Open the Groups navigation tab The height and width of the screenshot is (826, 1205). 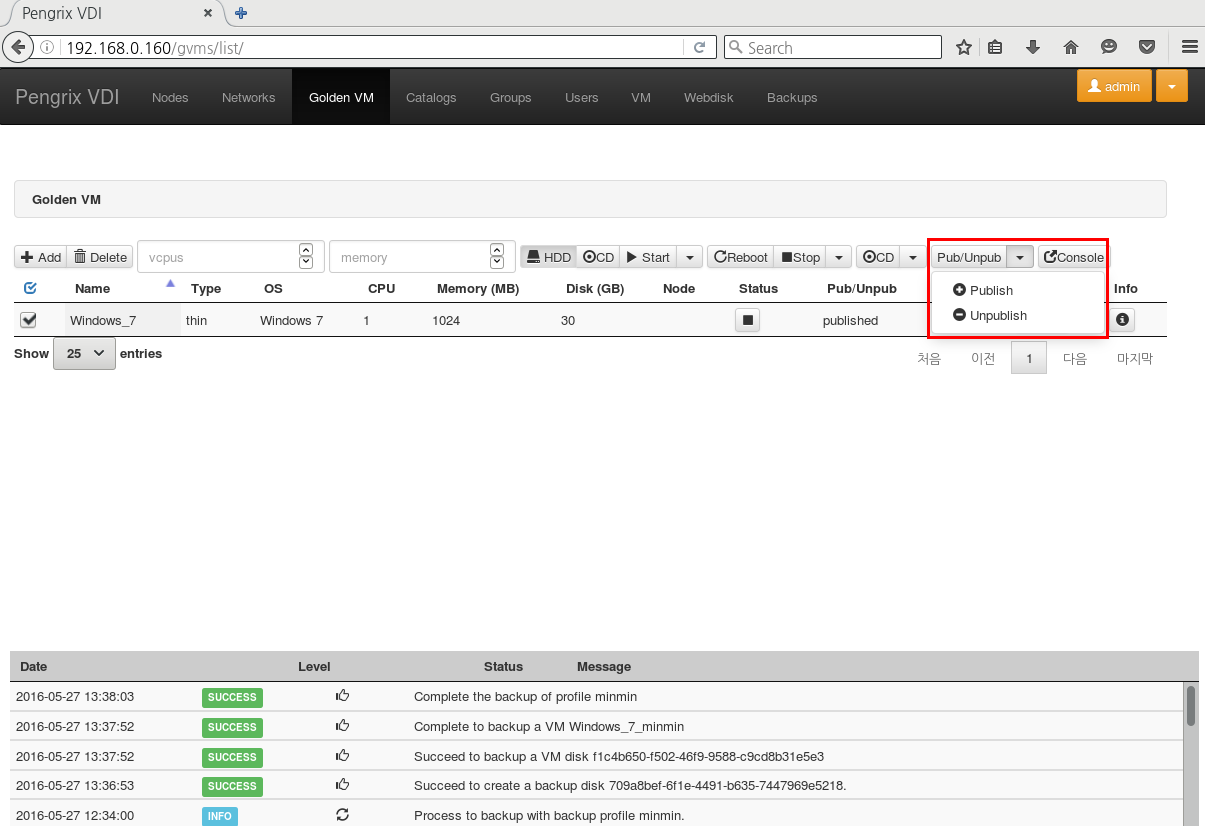click(510, 97)
